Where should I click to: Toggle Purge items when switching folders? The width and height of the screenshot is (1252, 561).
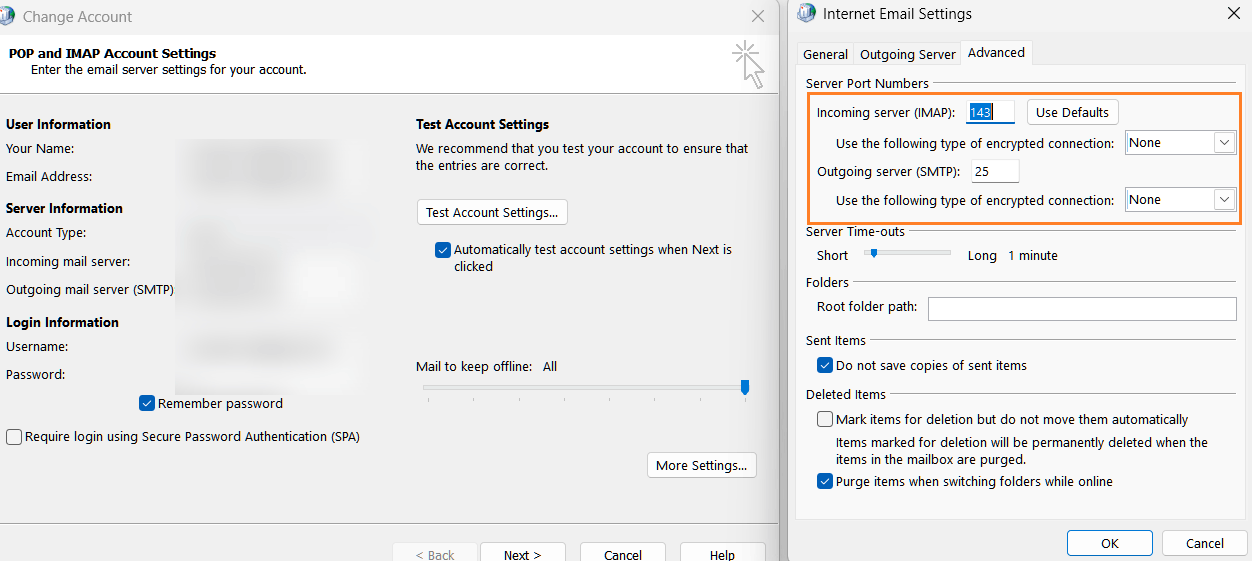(825, 482)
